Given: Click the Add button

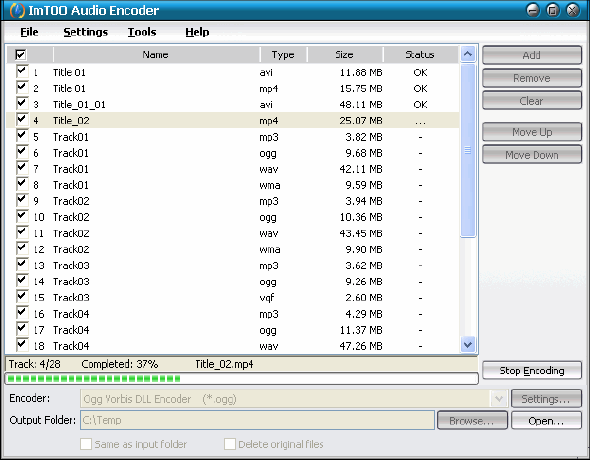Looking at the screenshot, I should coord(532,55).
